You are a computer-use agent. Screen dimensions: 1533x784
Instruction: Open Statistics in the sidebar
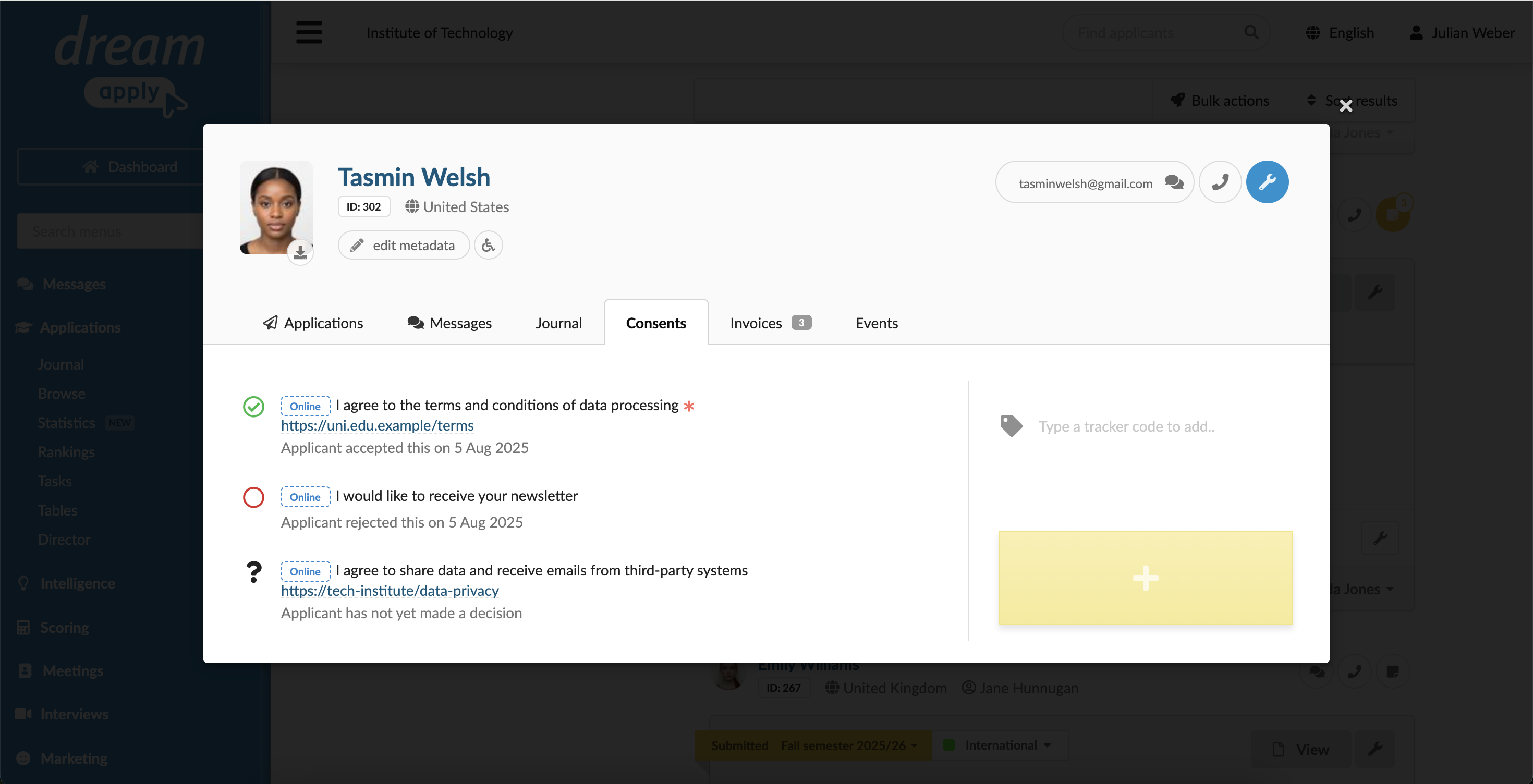point(66,423)
